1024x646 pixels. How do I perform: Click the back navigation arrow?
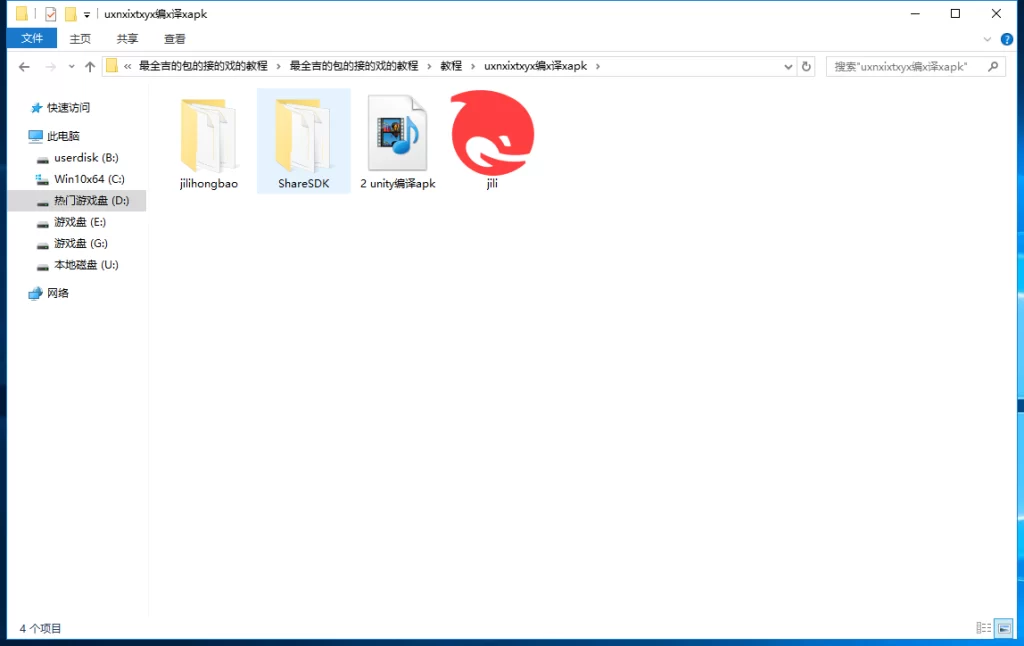point(24,66)
